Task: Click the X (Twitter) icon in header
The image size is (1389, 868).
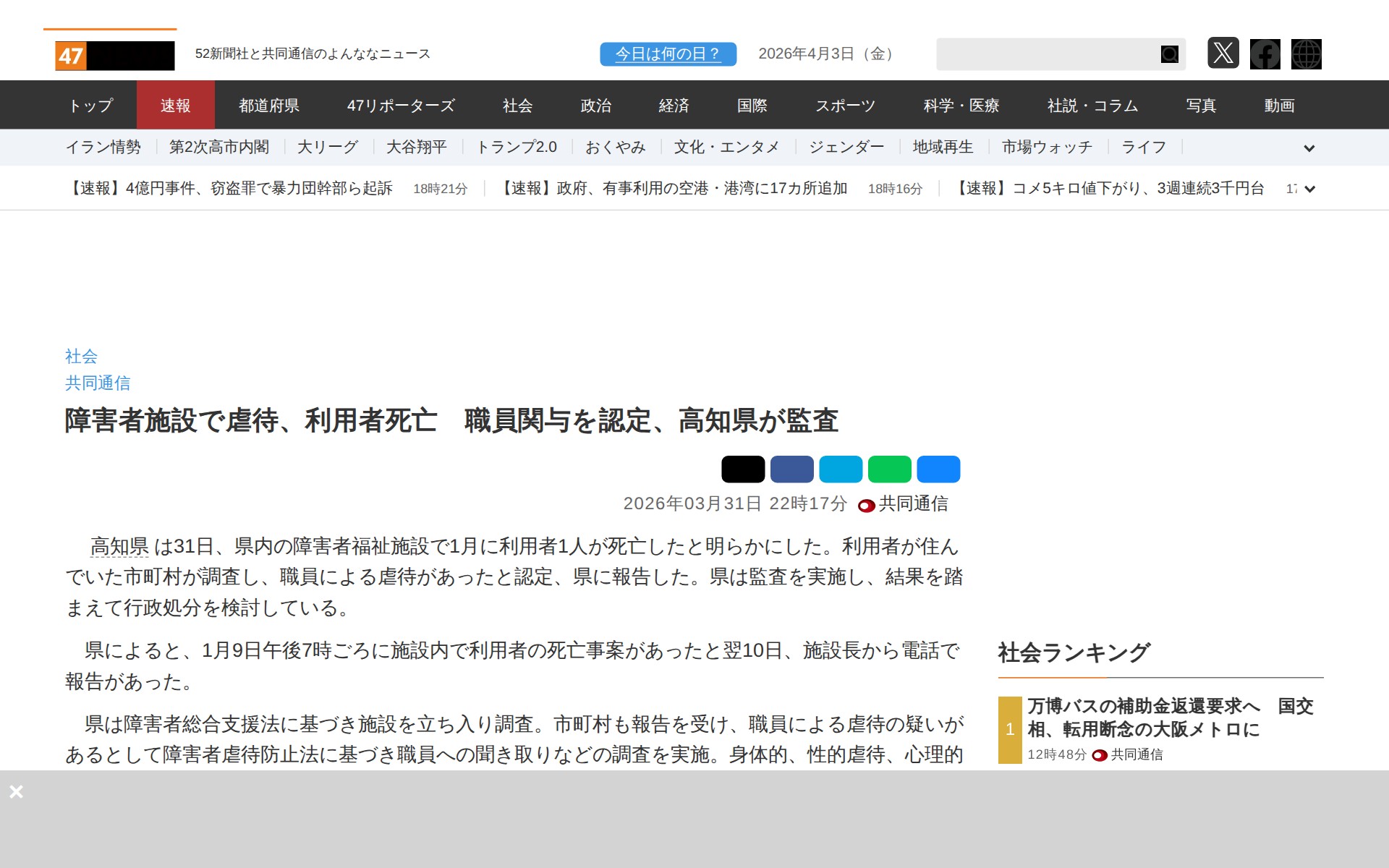Action: (1223, 54)
